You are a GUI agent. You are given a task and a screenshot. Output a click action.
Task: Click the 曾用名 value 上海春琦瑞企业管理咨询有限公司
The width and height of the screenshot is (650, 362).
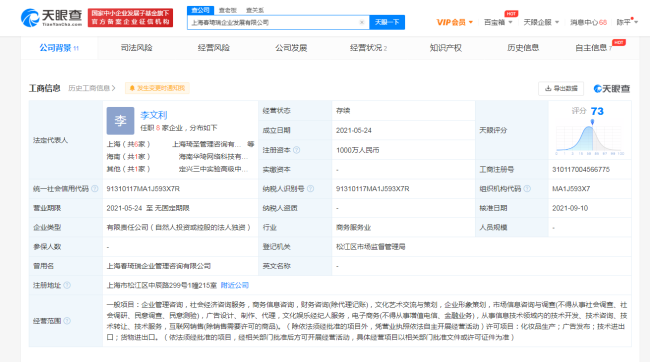click(159, 266)
